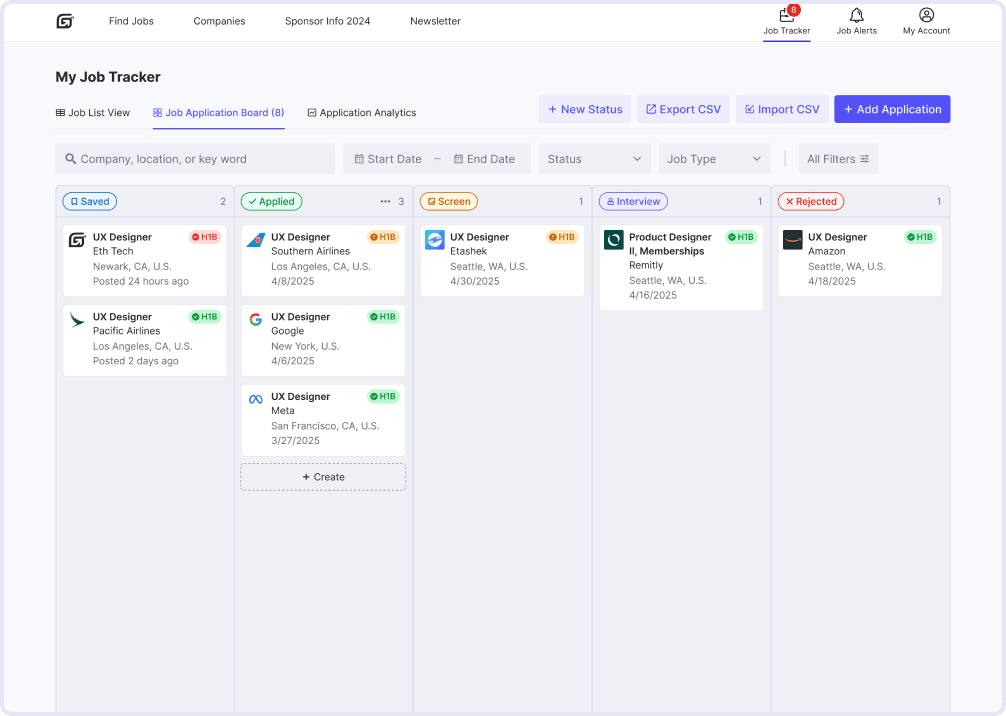Switch to Application Analytics tab

(x=362, y=113)
